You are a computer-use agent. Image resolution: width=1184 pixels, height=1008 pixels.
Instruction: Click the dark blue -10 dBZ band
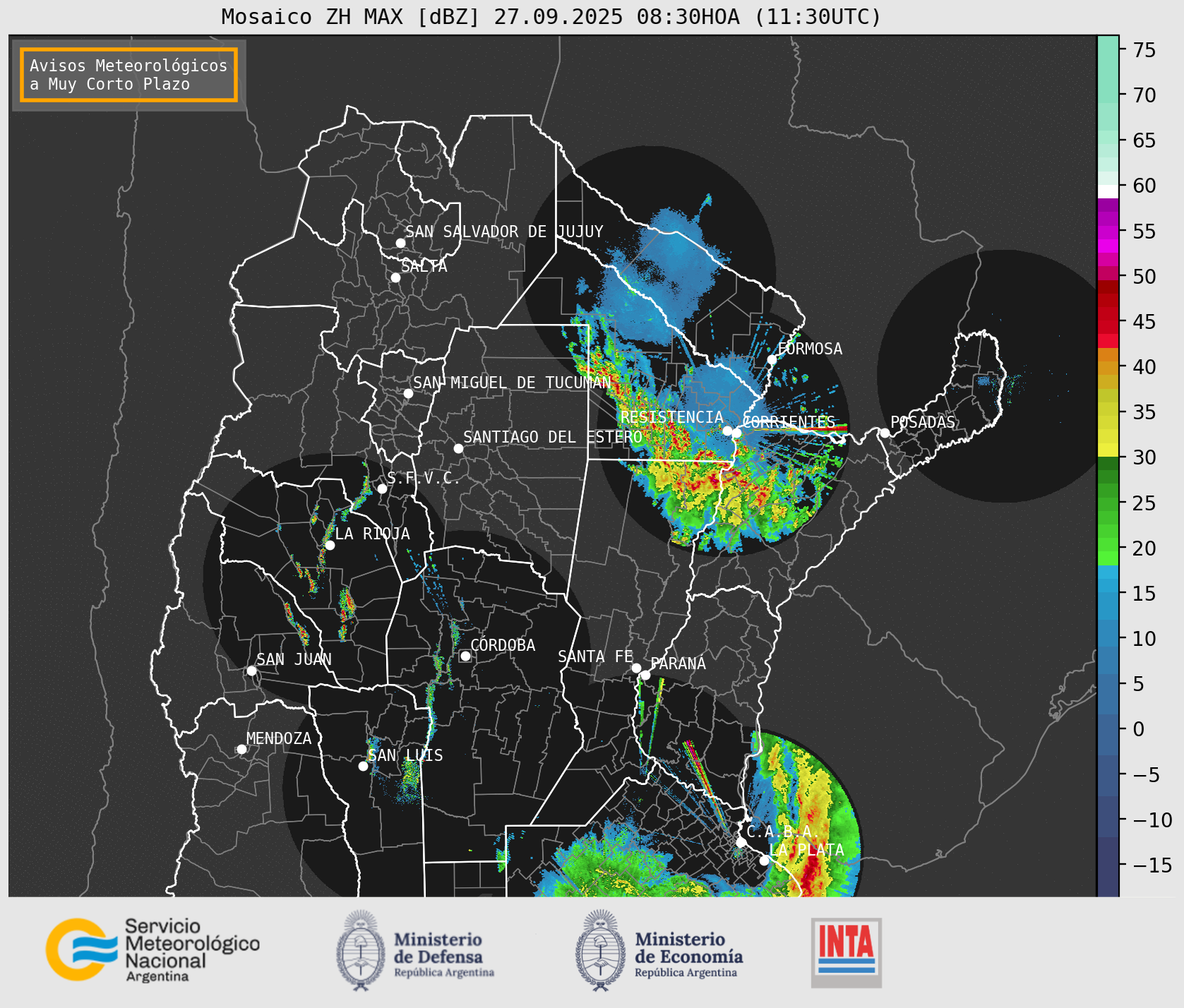1108,817
